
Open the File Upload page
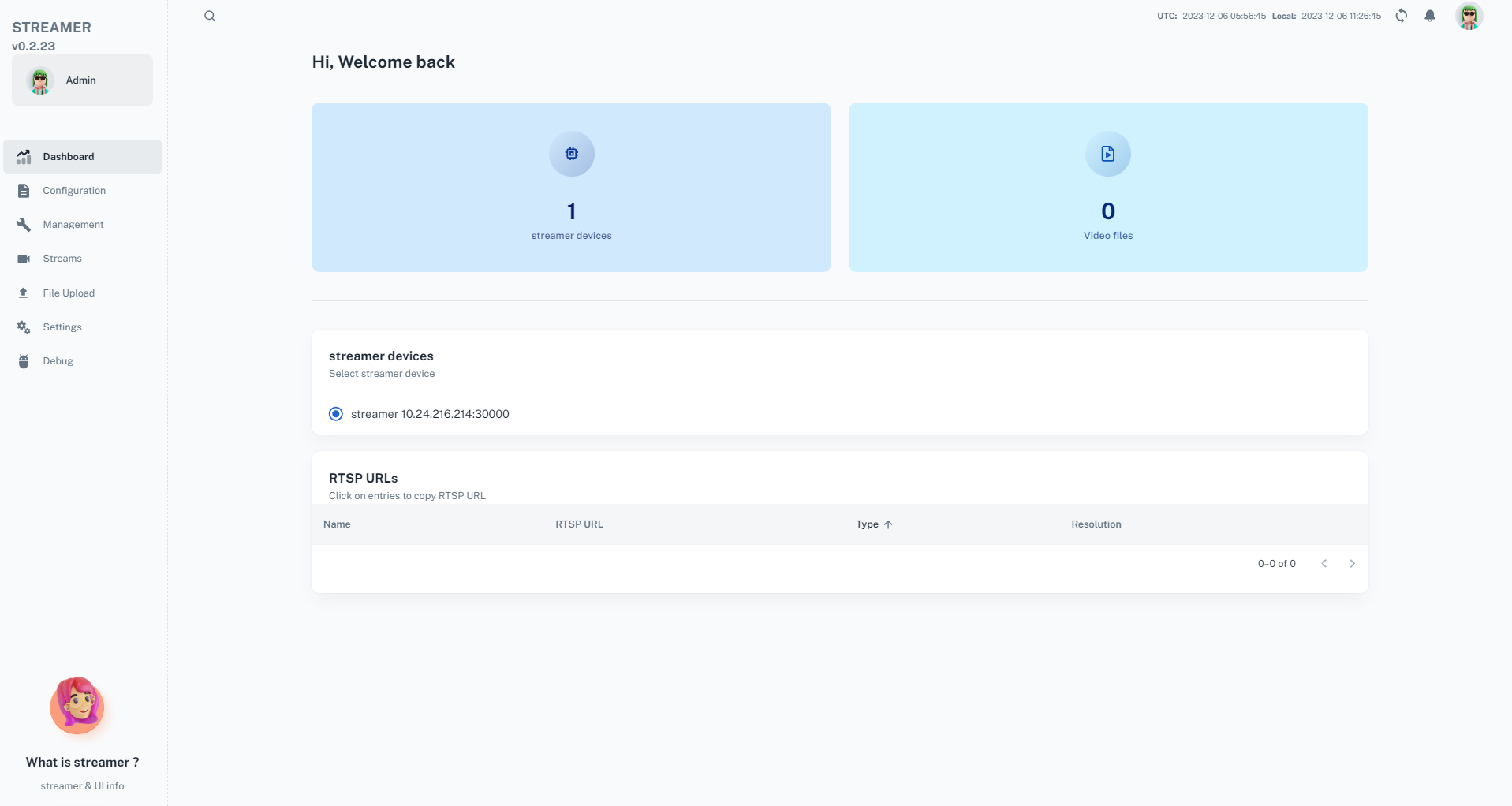point(69,293)
